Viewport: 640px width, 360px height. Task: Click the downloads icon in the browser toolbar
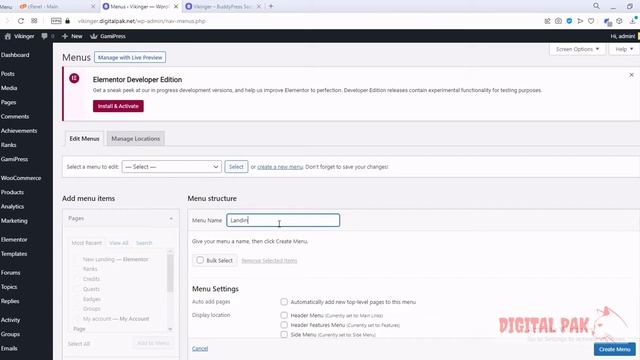(633, 21)
